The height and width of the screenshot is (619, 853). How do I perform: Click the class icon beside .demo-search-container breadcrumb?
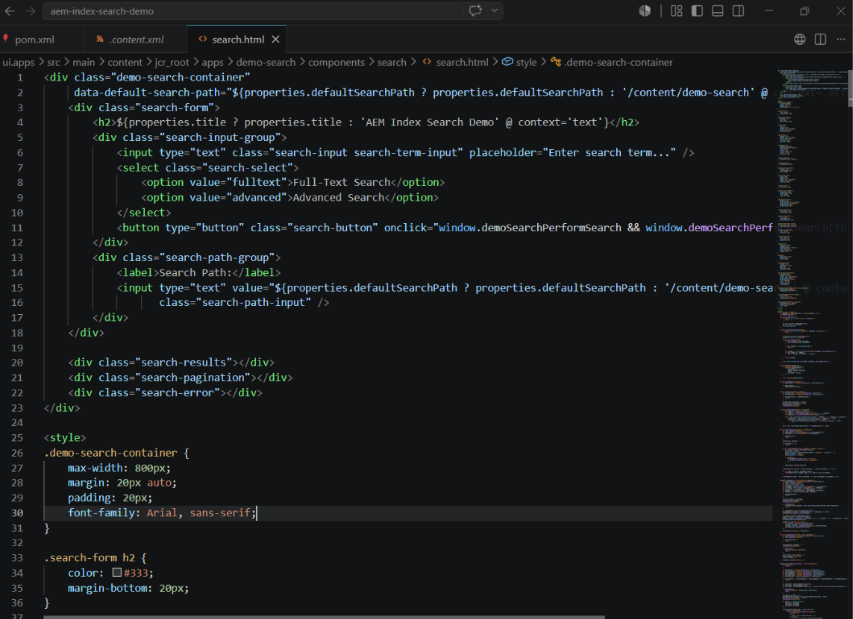555,62
